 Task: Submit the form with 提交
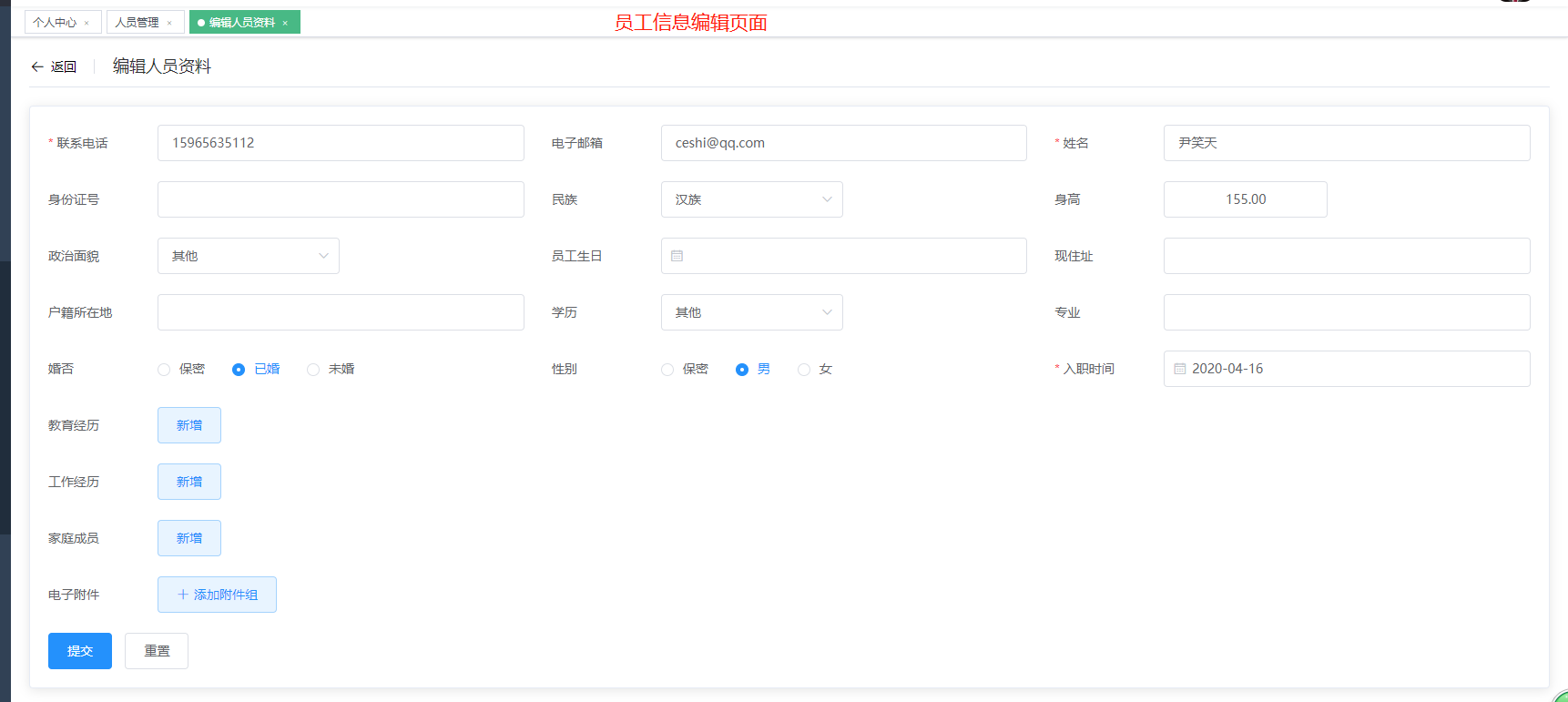pos(80,651)
